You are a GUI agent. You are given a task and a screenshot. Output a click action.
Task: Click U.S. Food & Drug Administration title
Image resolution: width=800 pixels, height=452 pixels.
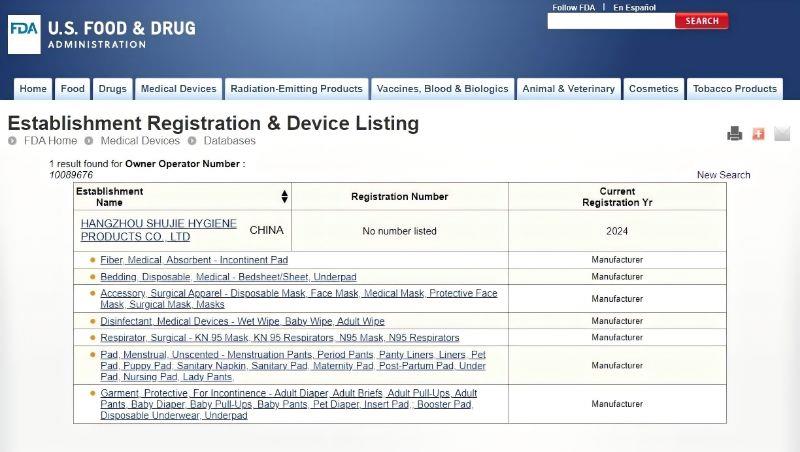click(x=122, y=34)
